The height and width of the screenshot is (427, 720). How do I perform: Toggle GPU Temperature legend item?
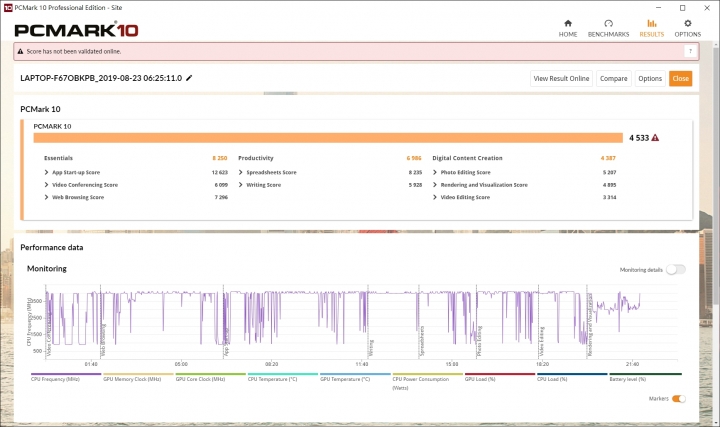(x=355, y=377)
